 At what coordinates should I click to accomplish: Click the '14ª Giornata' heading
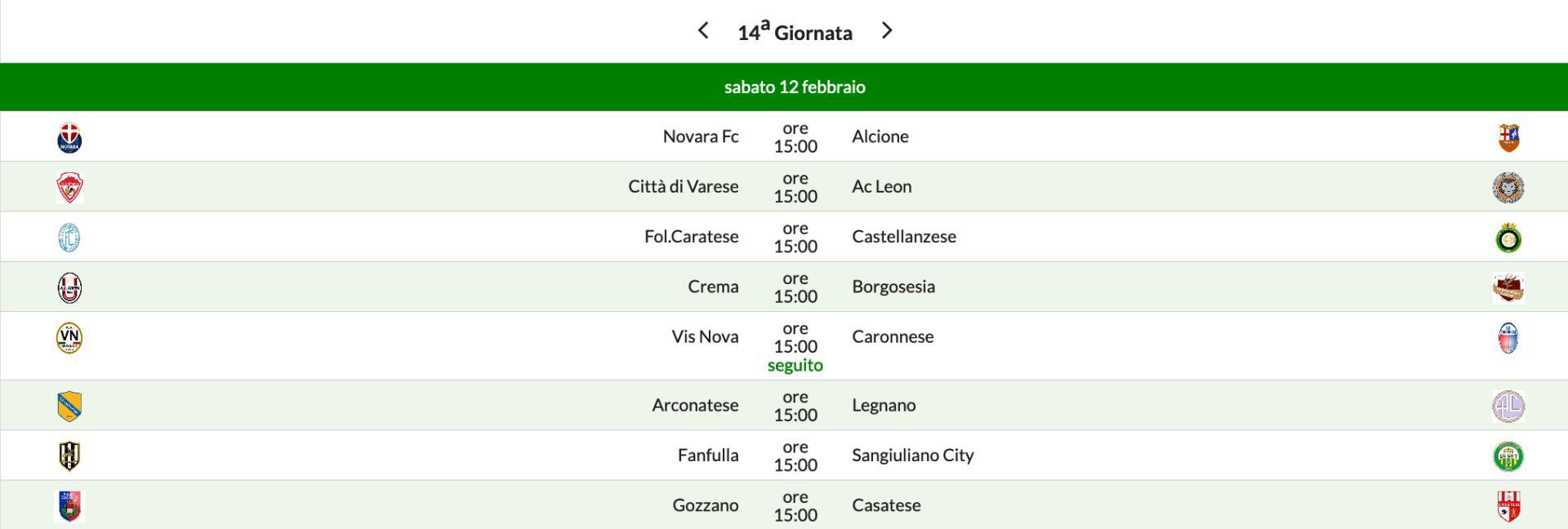pos(795,33)
